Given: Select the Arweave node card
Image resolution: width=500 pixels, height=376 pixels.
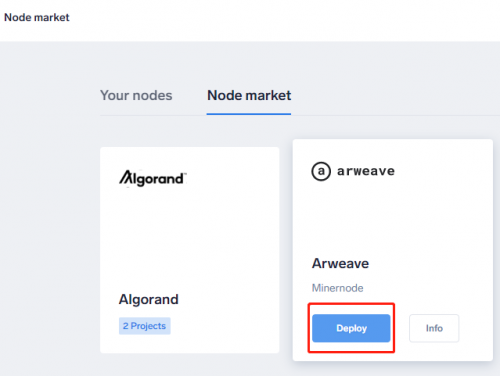Looking at the screenshot, I should pyautogui.click(x=393, y=250).
